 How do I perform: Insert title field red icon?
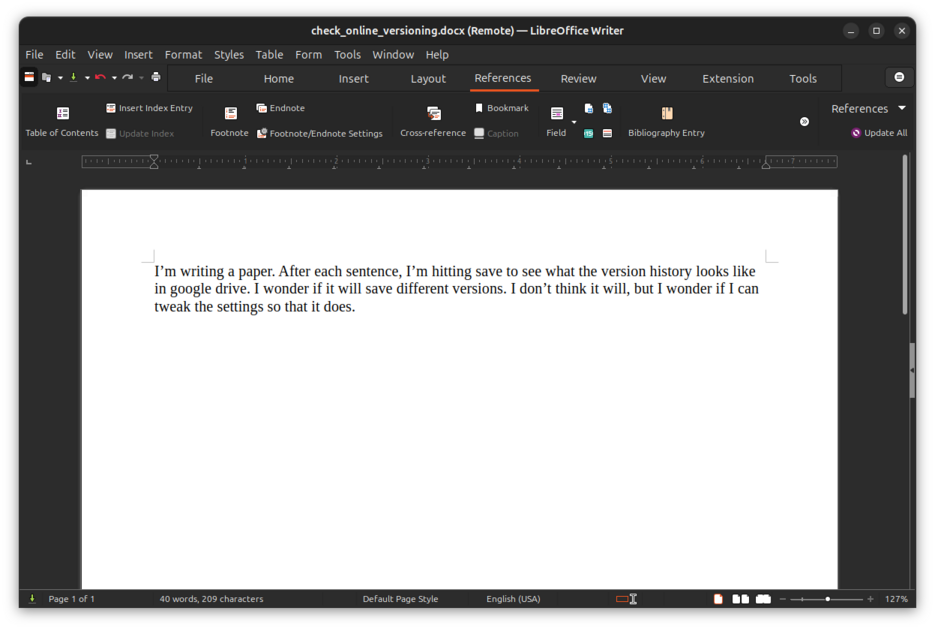coord(607,134)
